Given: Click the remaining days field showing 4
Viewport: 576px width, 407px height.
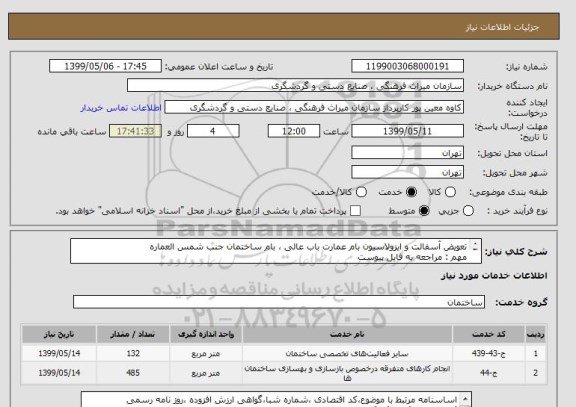Looking at the screenshot, I should point(213,131).
